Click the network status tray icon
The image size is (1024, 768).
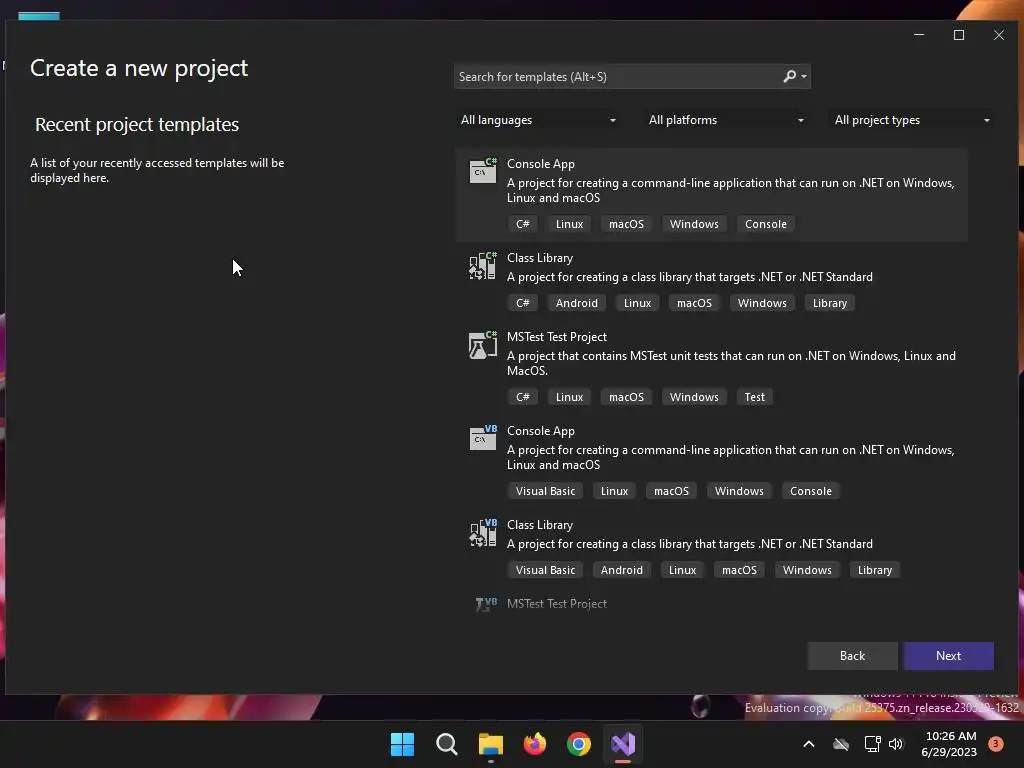(x=872, y=744)
